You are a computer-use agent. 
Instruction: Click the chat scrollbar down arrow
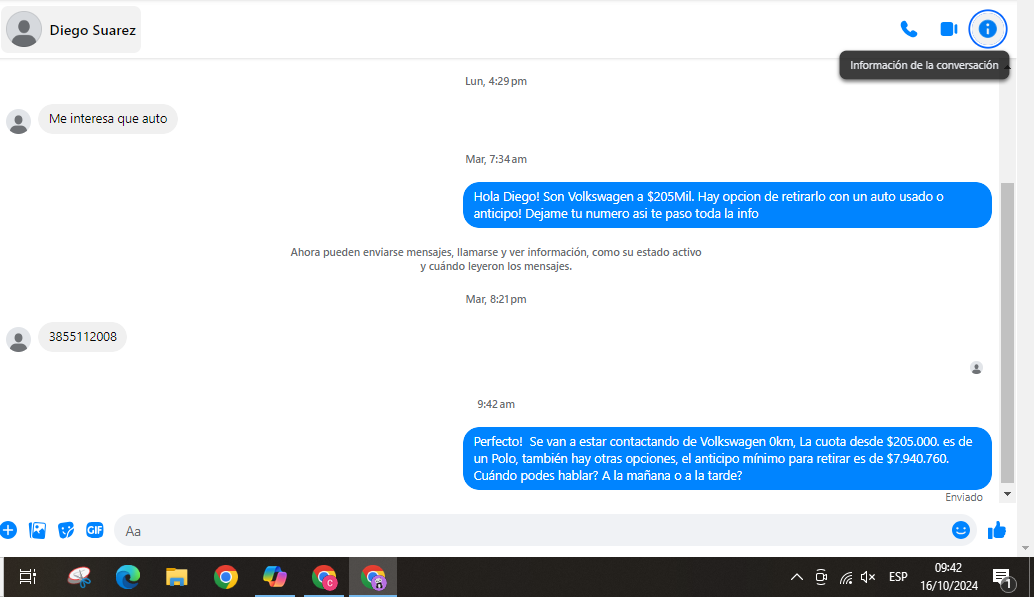click(x=1007, y=494)
